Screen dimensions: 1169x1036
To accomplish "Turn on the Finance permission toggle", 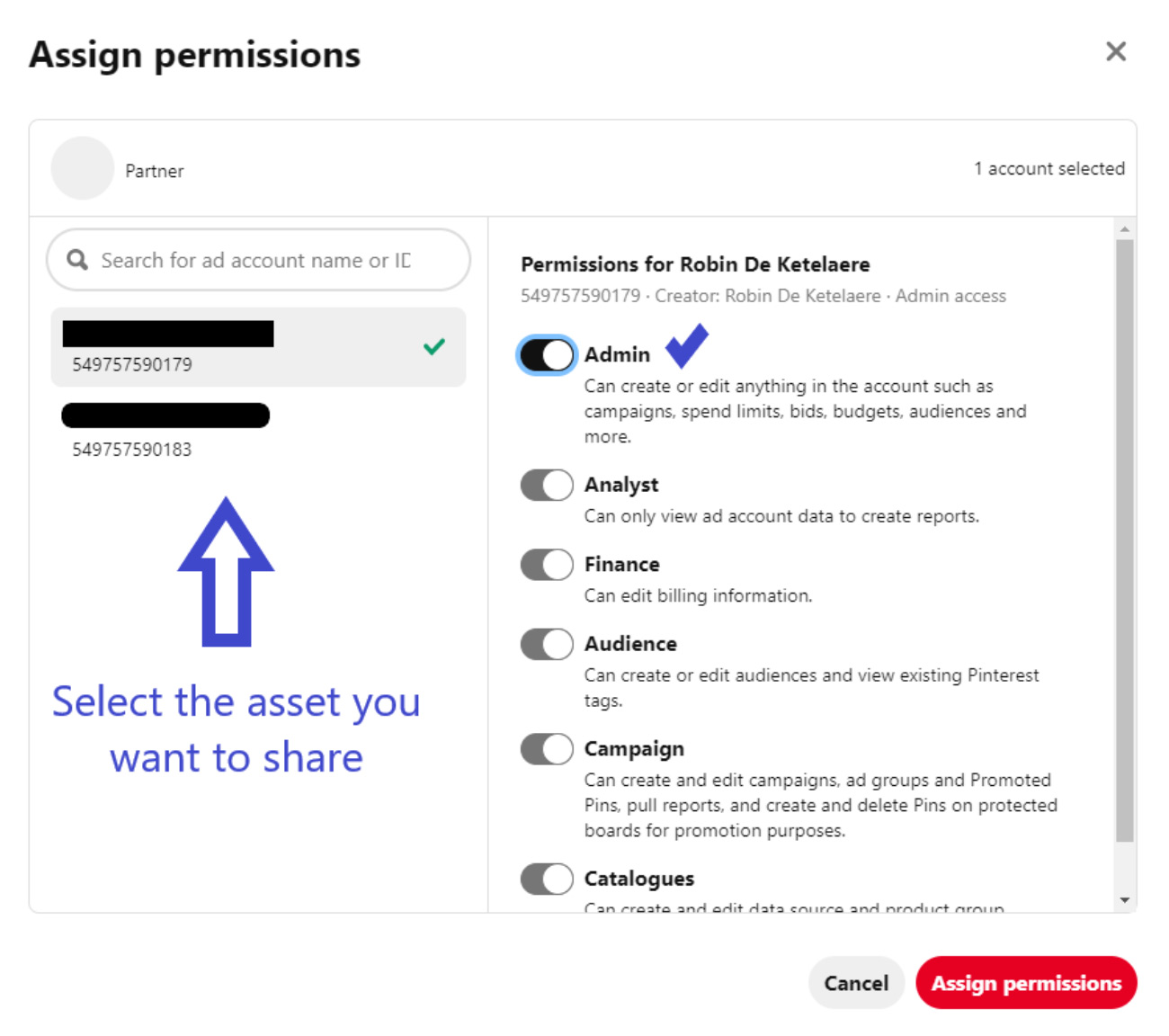I will (x=547, y=565).
